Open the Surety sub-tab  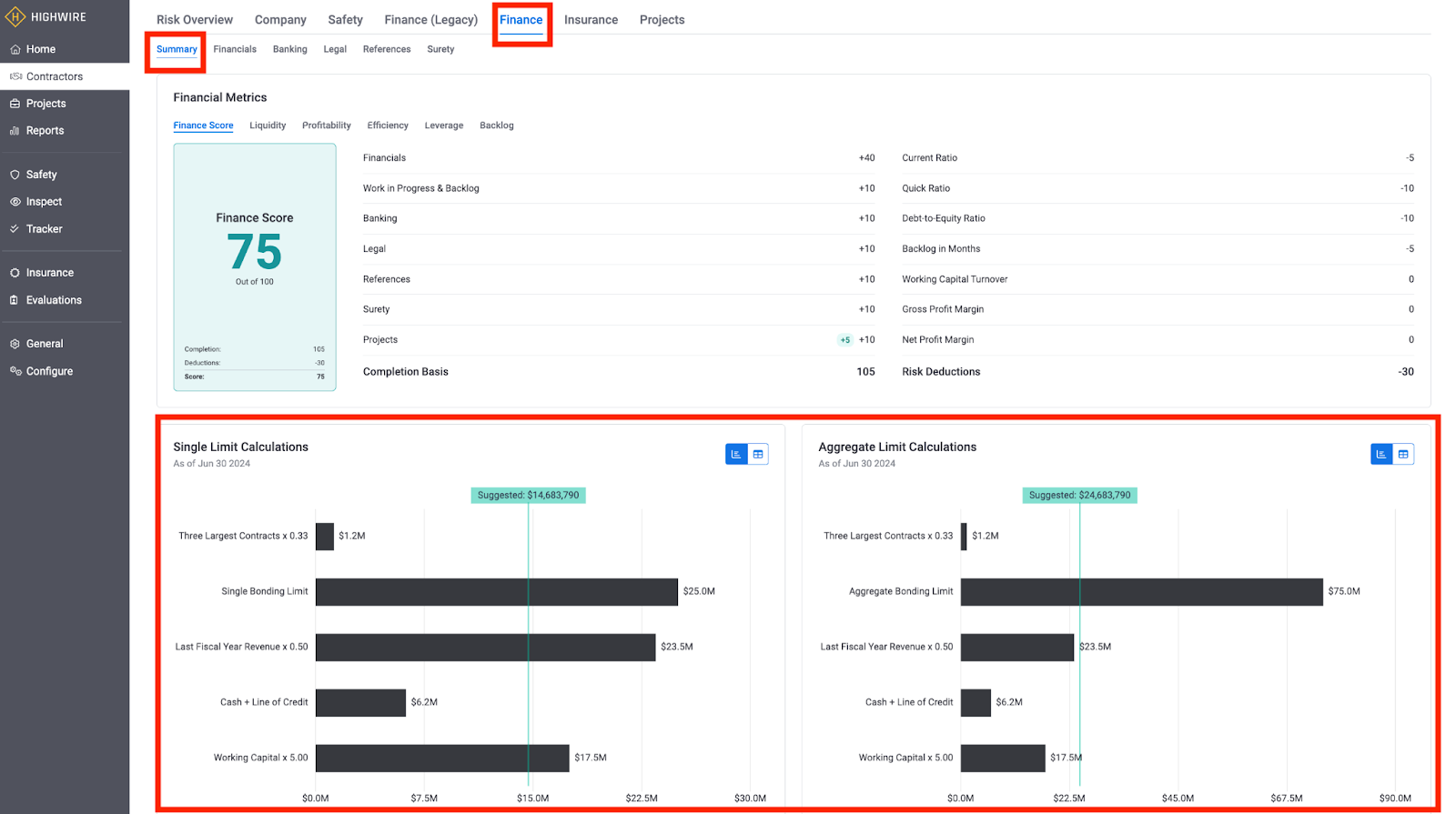tap(440, 49)
